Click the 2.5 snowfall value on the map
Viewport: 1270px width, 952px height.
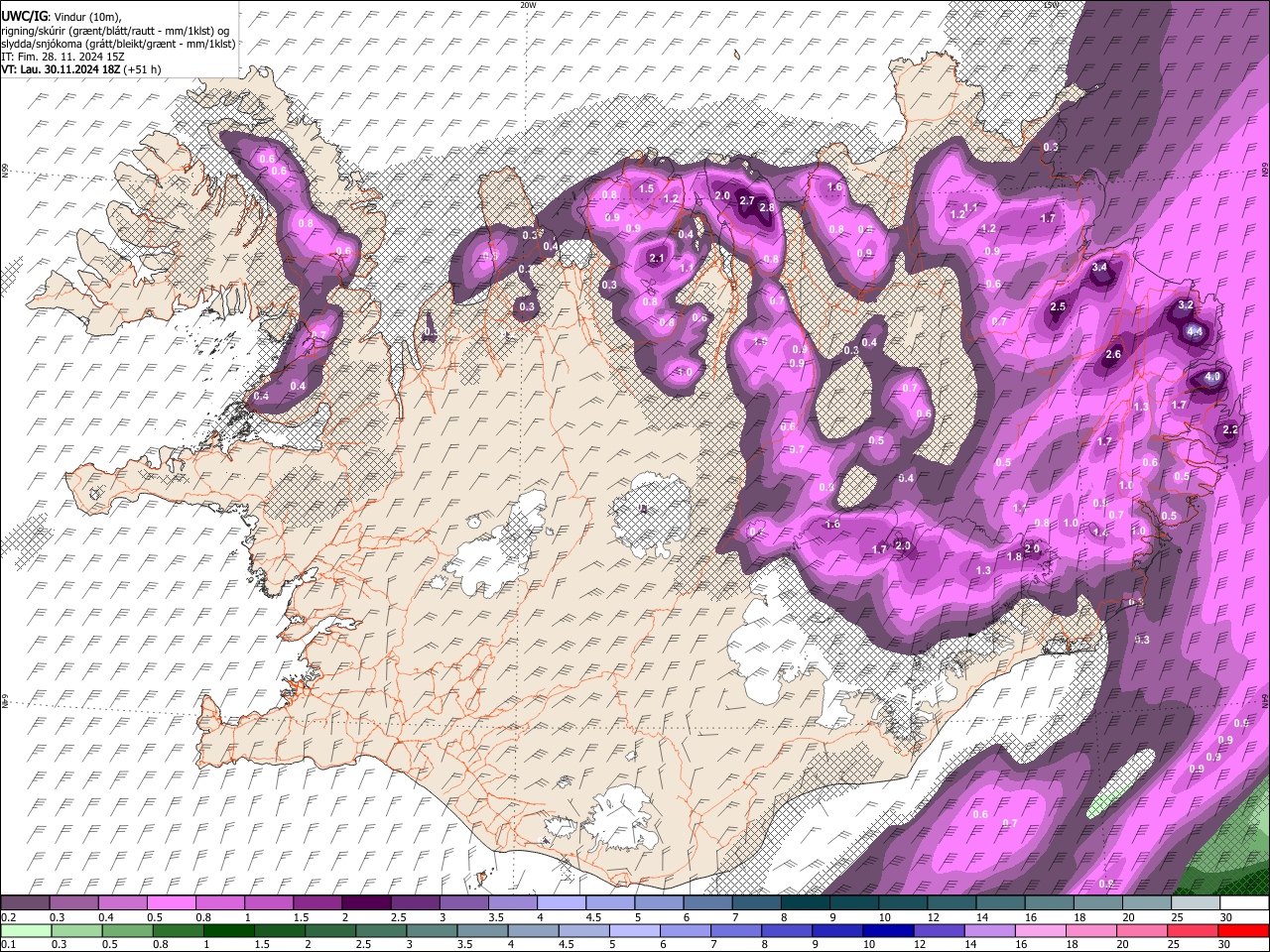click(1058, 306)
